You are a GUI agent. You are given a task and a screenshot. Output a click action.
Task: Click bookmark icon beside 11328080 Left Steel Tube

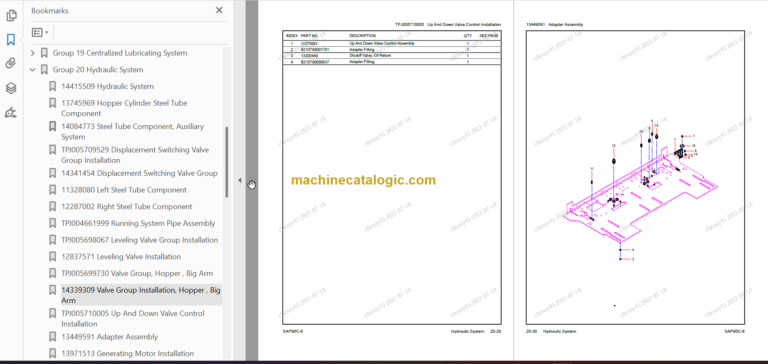pyautogui.click(x=52, y=190)
